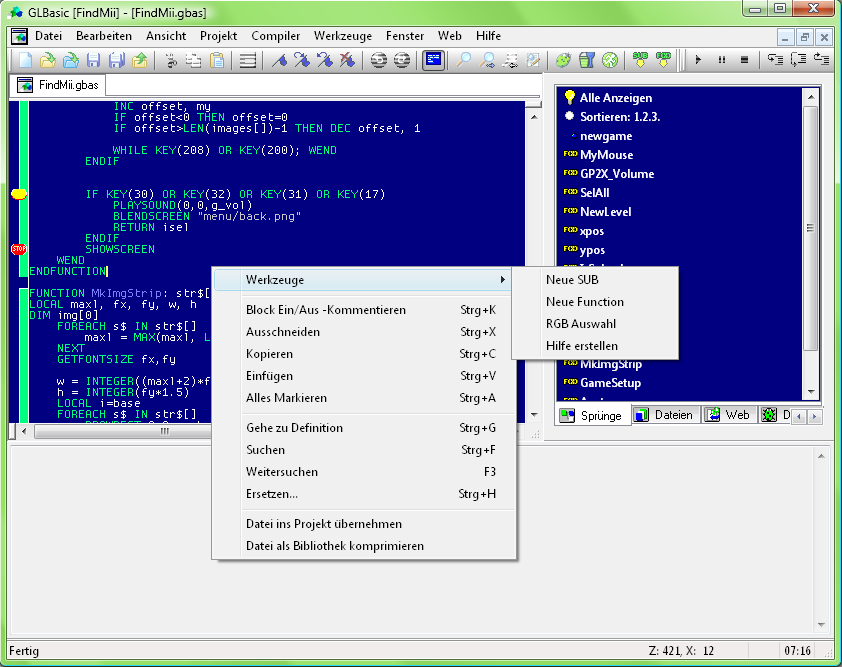
Task: Click the magnifier search icon in toolbar
Action: (x=465, y=60)
